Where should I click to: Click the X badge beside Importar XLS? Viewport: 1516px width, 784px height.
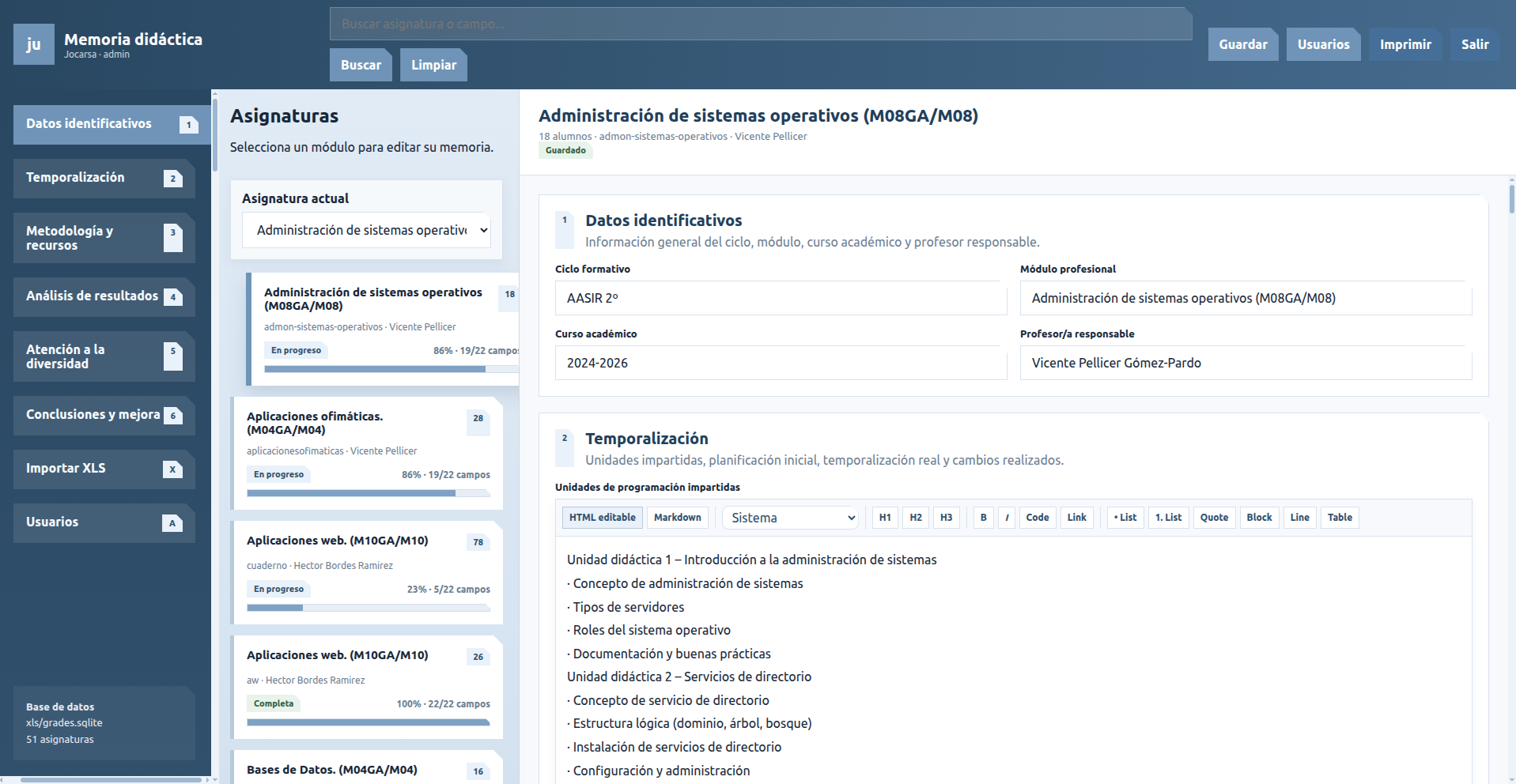pos(173,469)
